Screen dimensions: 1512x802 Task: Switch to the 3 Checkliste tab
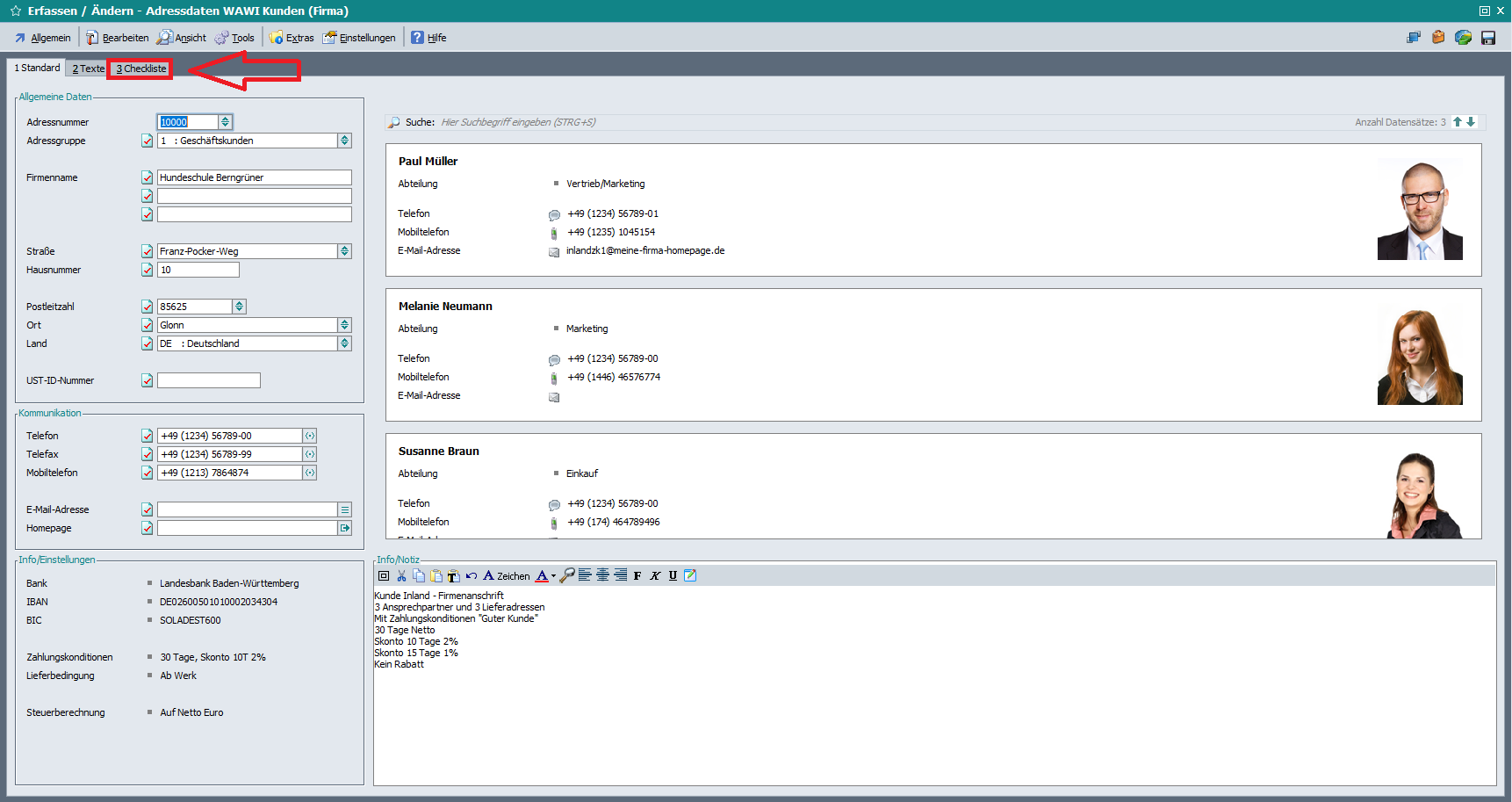click(x=141, y=69)
